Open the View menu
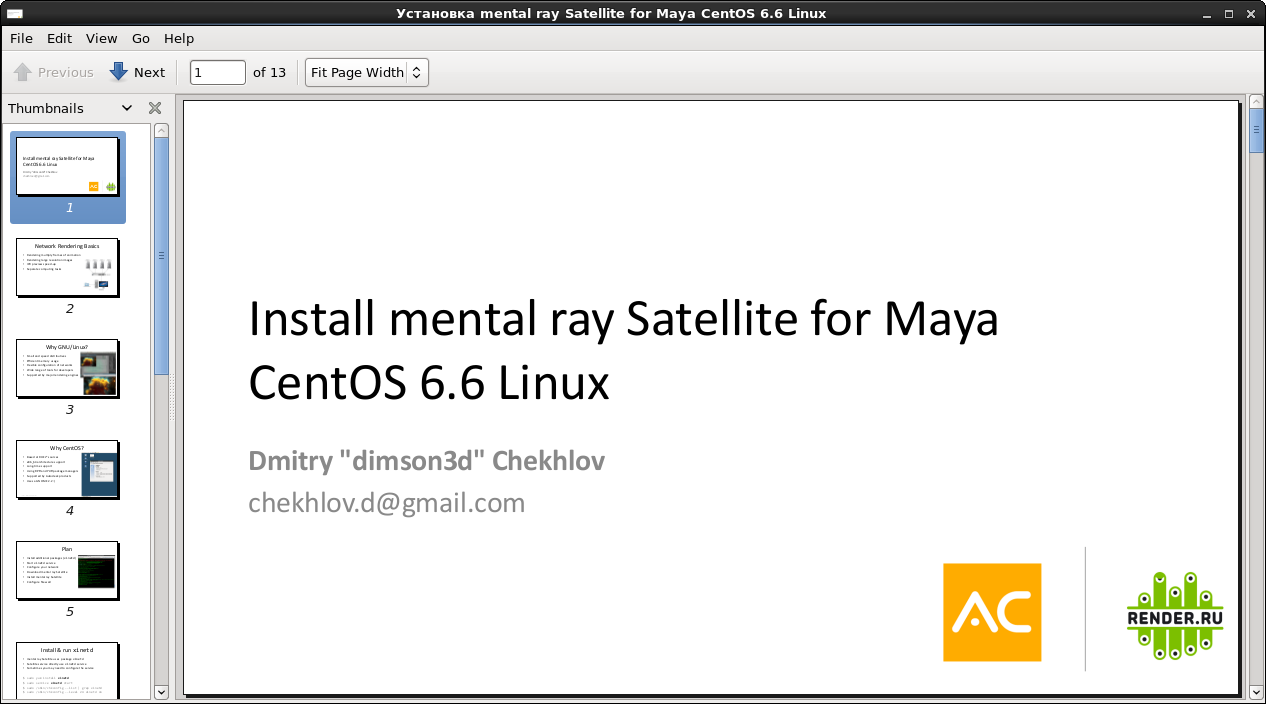 tap(101, 38)
